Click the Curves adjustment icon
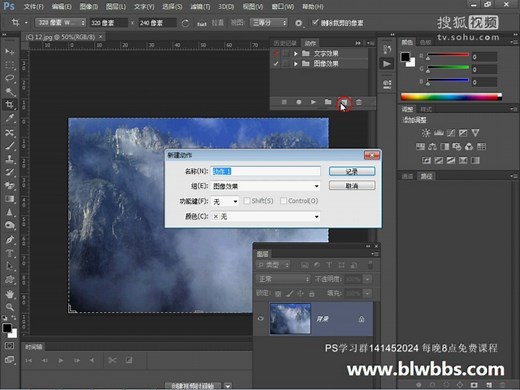This screenshot has width=520, height=390. point(451,133)
